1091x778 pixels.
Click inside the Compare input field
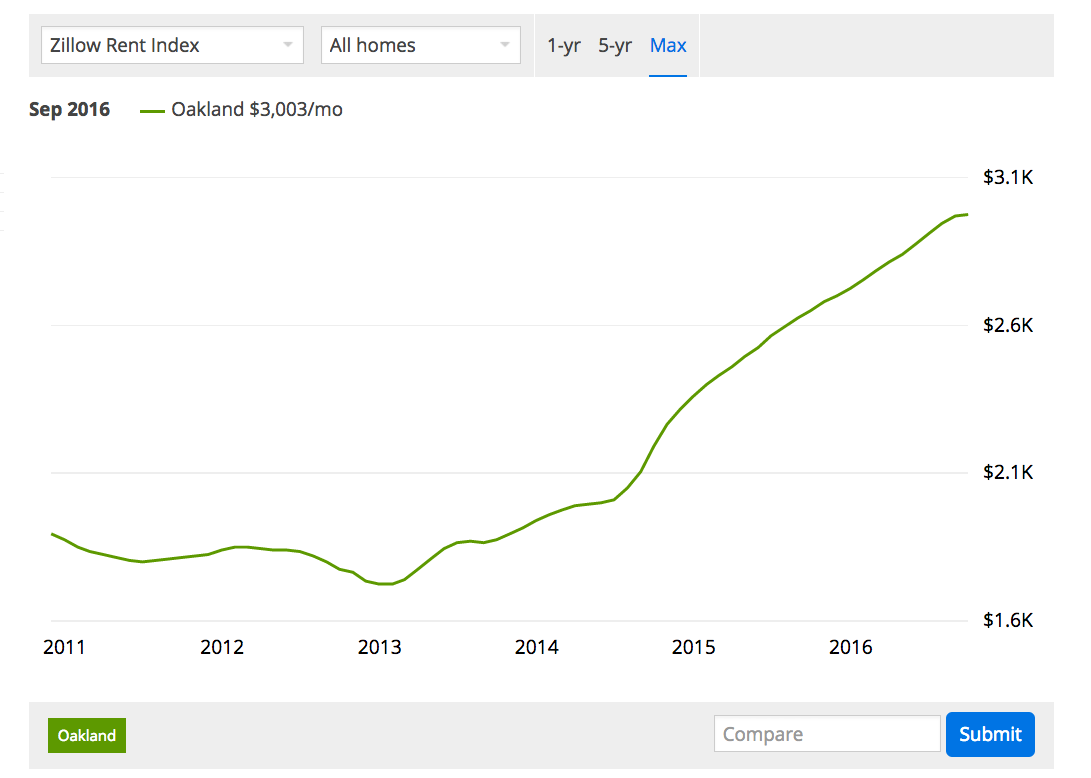[x=826, y=733]
